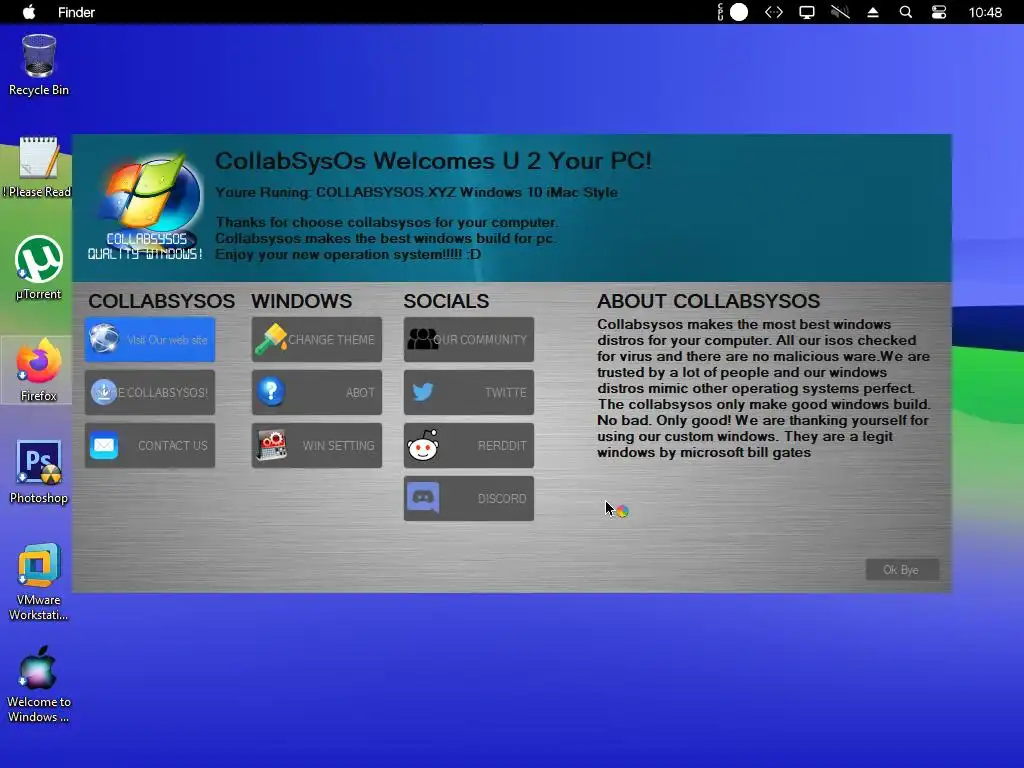
Task: Click the white circle menu bar icon
Action: (739, 12)
